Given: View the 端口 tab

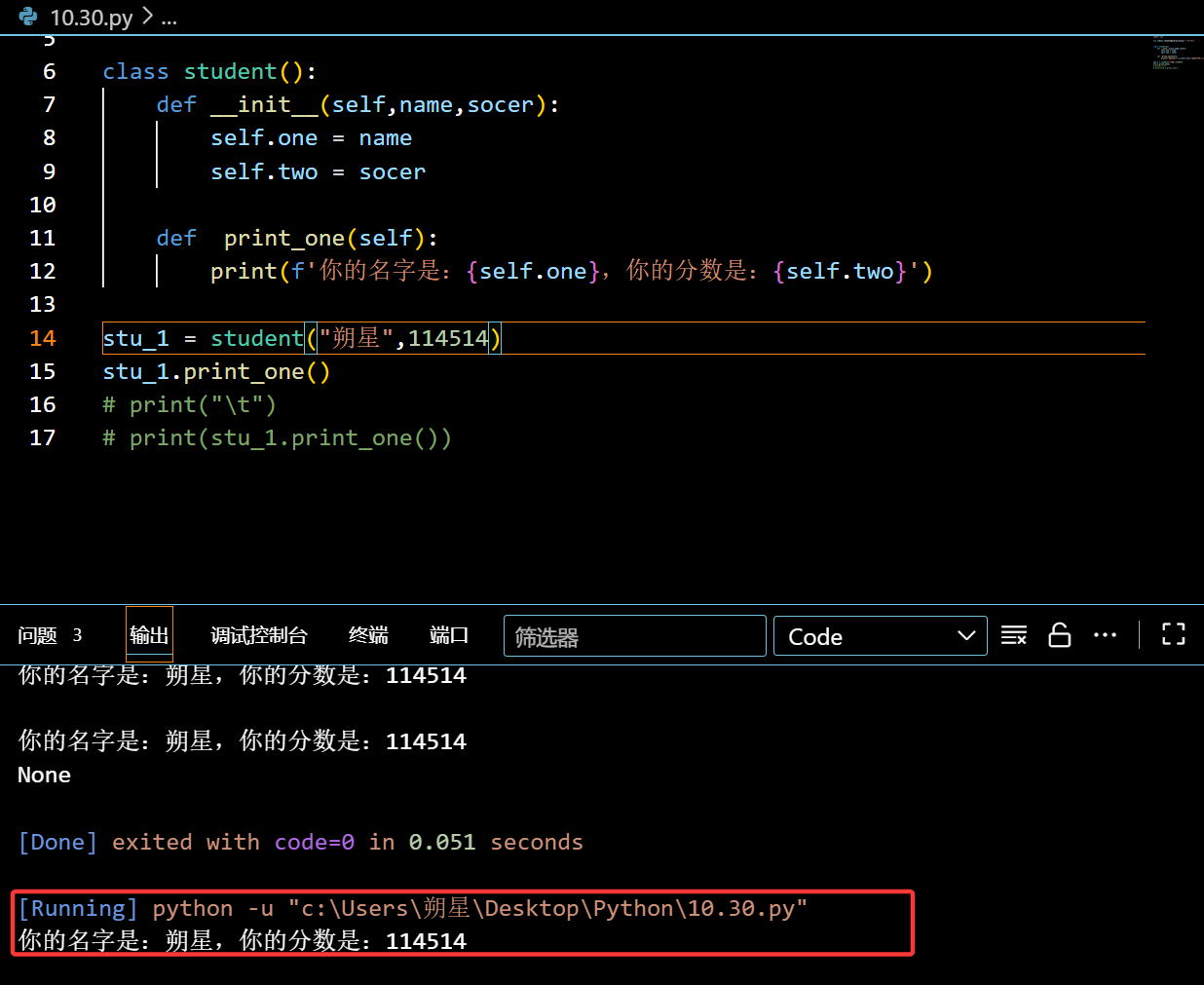Looking at the screenshot, I should (x=449, y=634).
